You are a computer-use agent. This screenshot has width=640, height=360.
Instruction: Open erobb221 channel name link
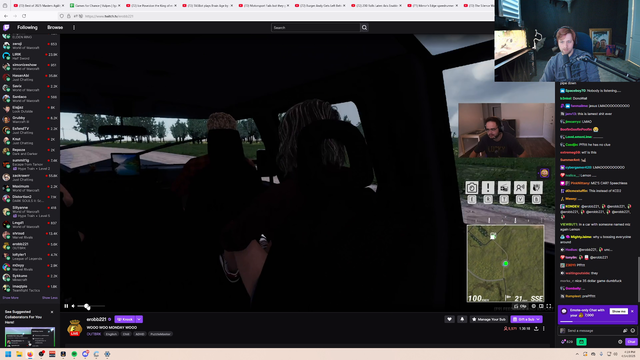click(x=96, y=319)
